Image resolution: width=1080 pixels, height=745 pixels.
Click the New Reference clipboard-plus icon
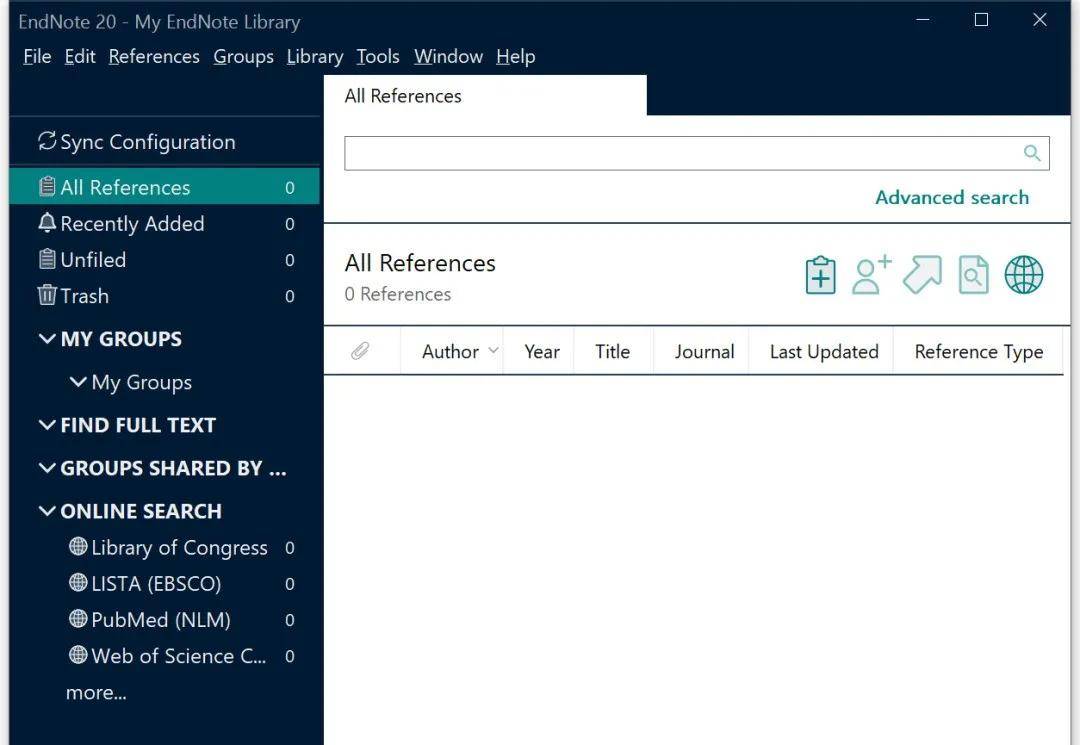(820, 275)
